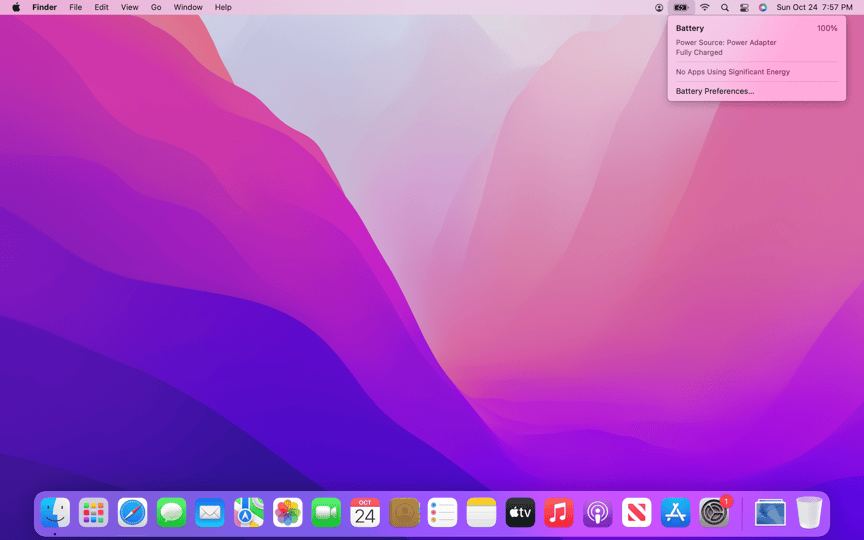Open the View menu
The width and height of the screenshot is (864, 540).
coord(129,7)
